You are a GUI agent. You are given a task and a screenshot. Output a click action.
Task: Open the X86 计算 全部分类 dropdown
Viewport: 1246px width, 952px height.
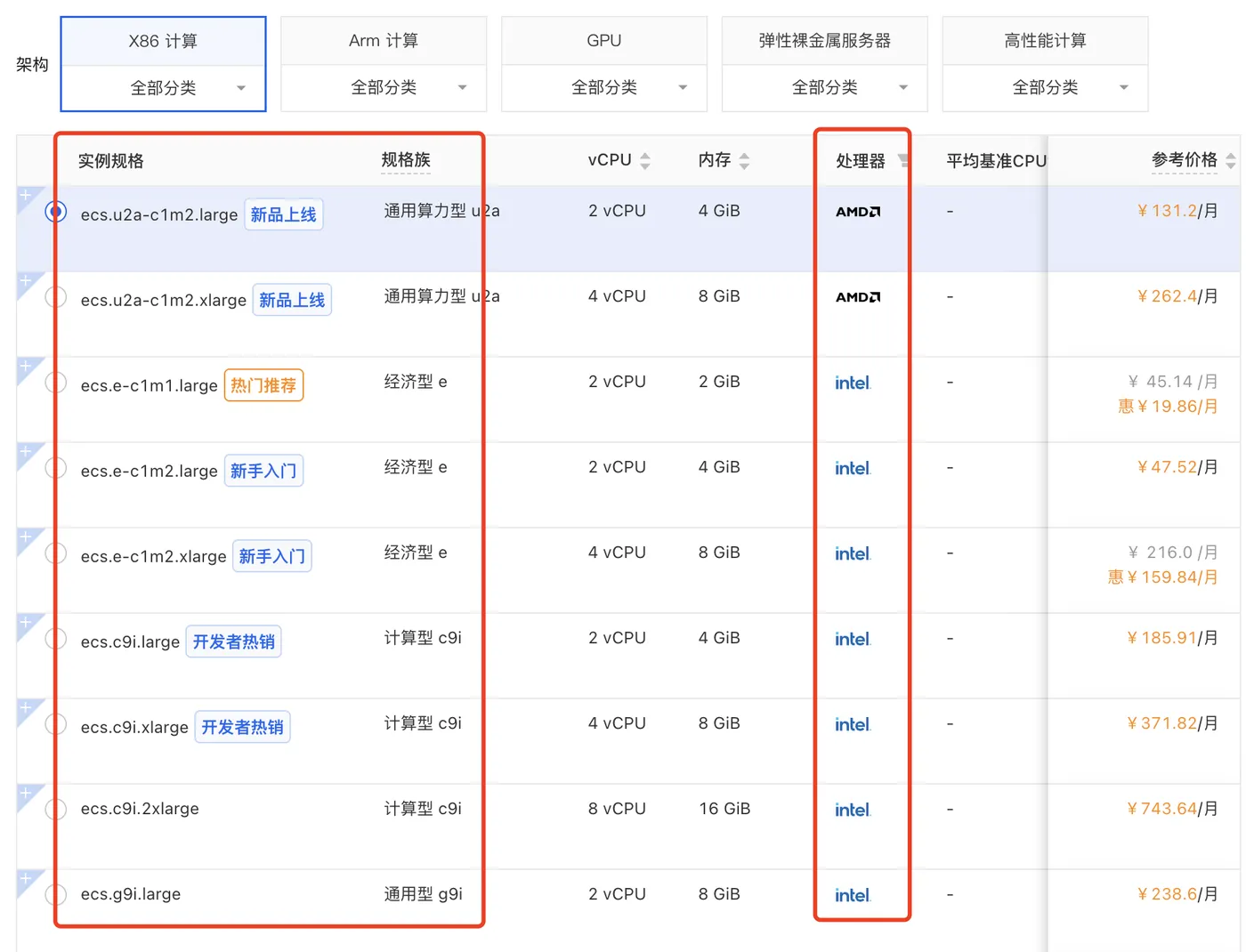tap(164, 88)
